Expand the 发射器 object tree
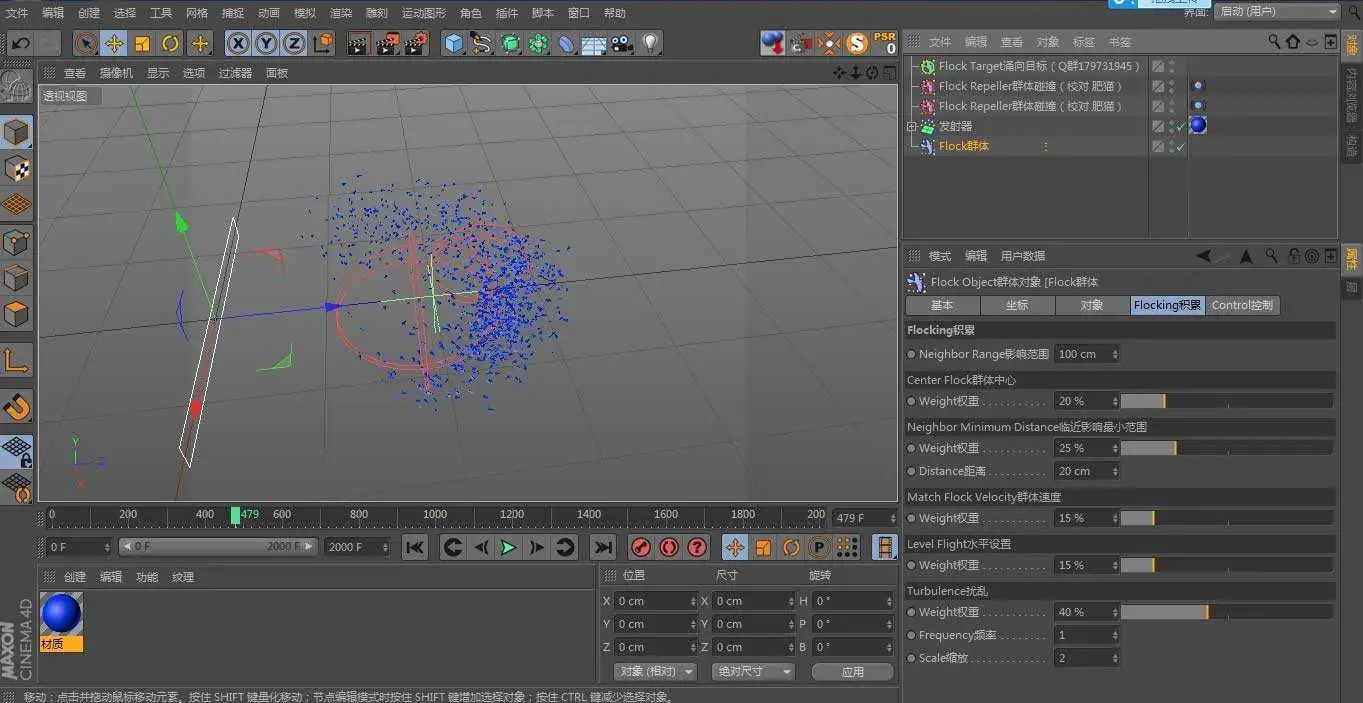The height and width of the screenshot is (703, 1363). click(x=911, y=126)
